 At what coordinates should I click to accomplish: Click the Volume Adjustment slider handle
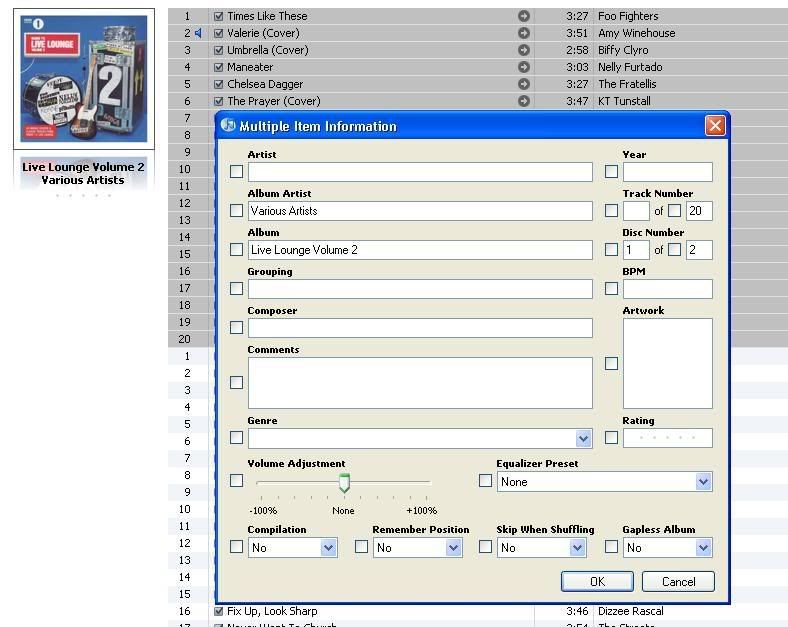pyautogui.click(x=344, y=482)
